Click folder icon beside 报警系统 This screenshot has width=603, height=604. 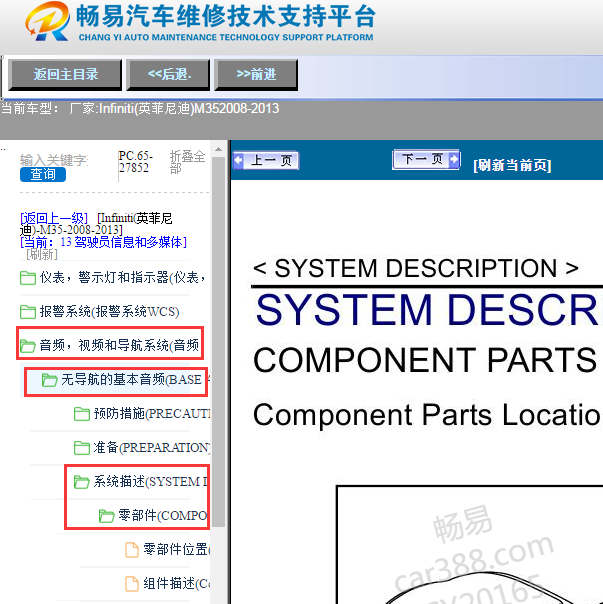28,311
